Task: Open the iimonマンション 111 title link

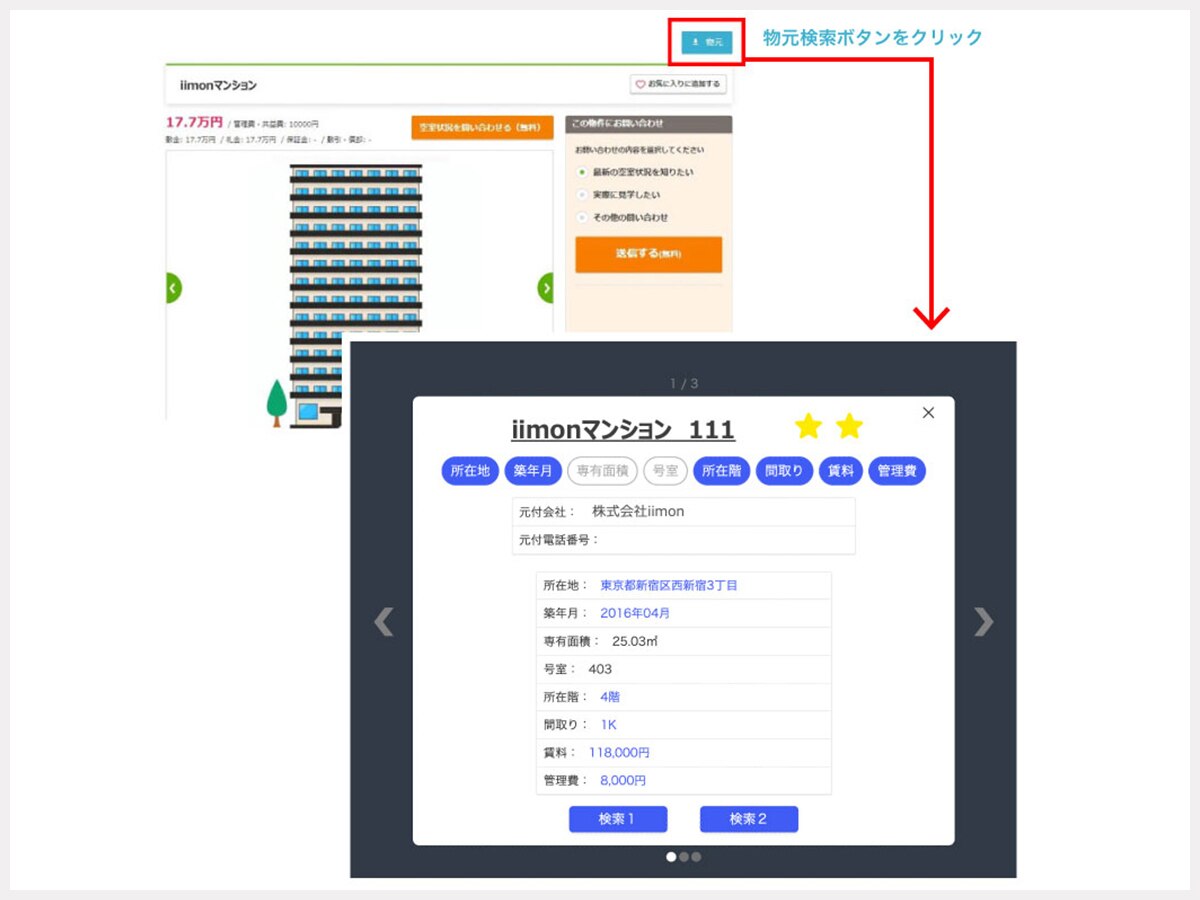Action: 623,430
